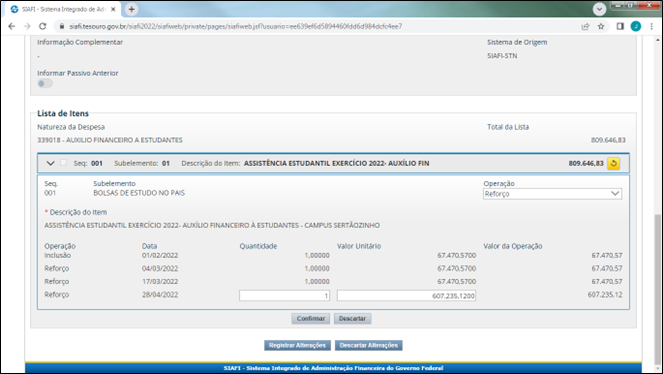Open the Operação Reforço dropdown

tap(552, 194)
